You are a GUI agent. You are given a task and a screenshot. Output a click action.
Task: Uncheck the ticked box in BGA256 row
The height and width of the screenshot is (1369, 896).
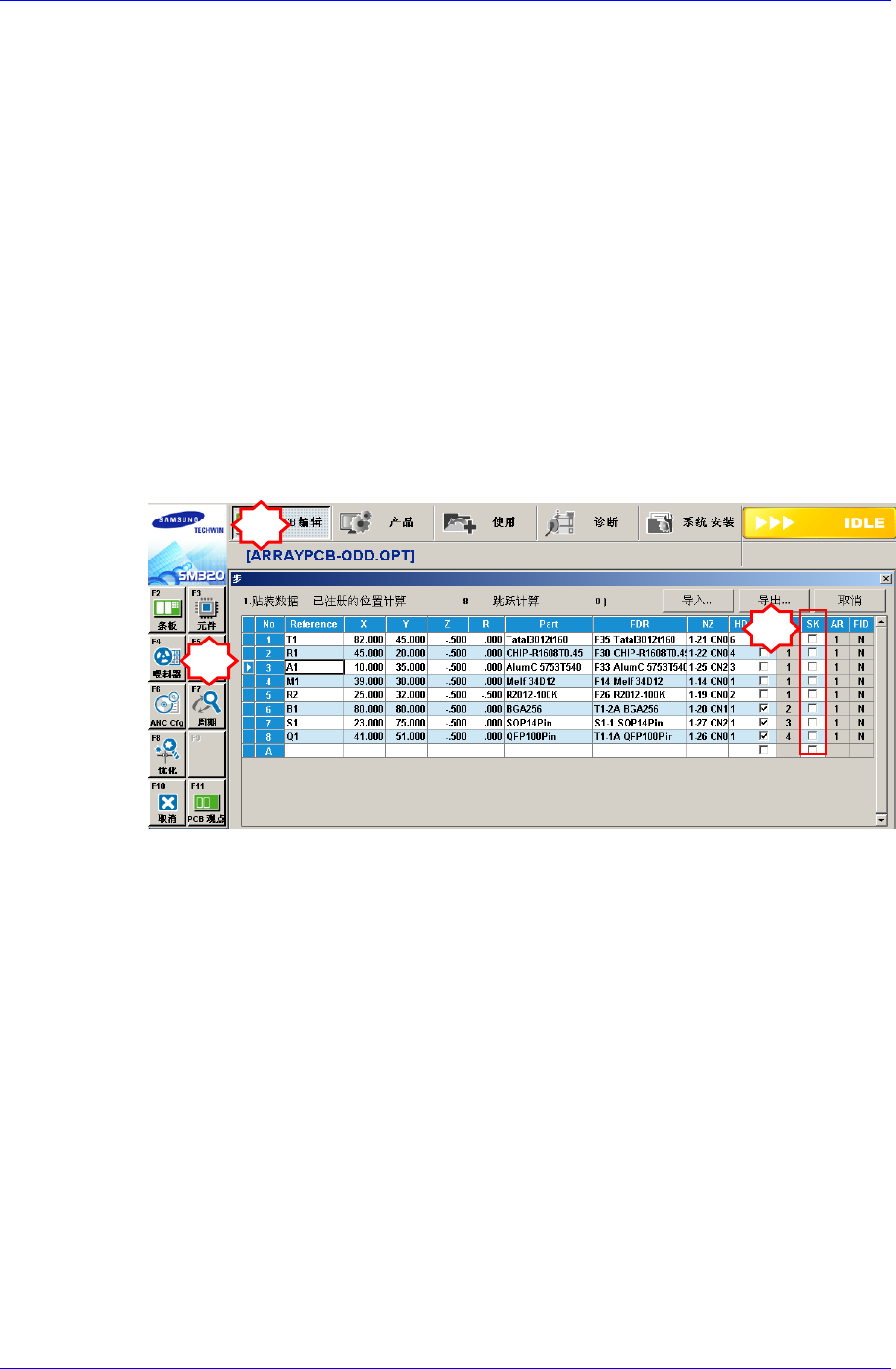[x=763, y=709]
